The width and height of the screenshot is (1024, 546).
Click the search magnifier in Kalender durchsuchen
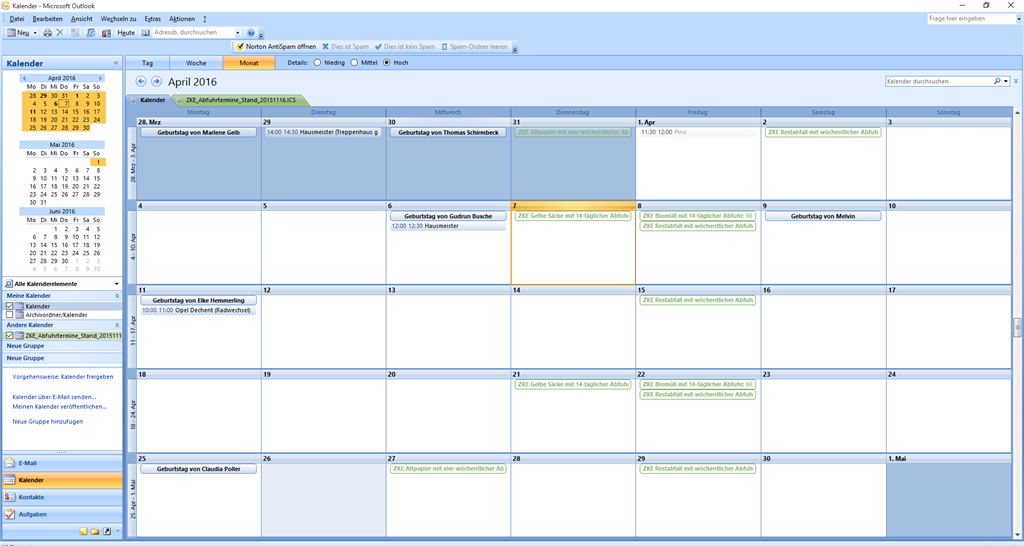point(997,81)
